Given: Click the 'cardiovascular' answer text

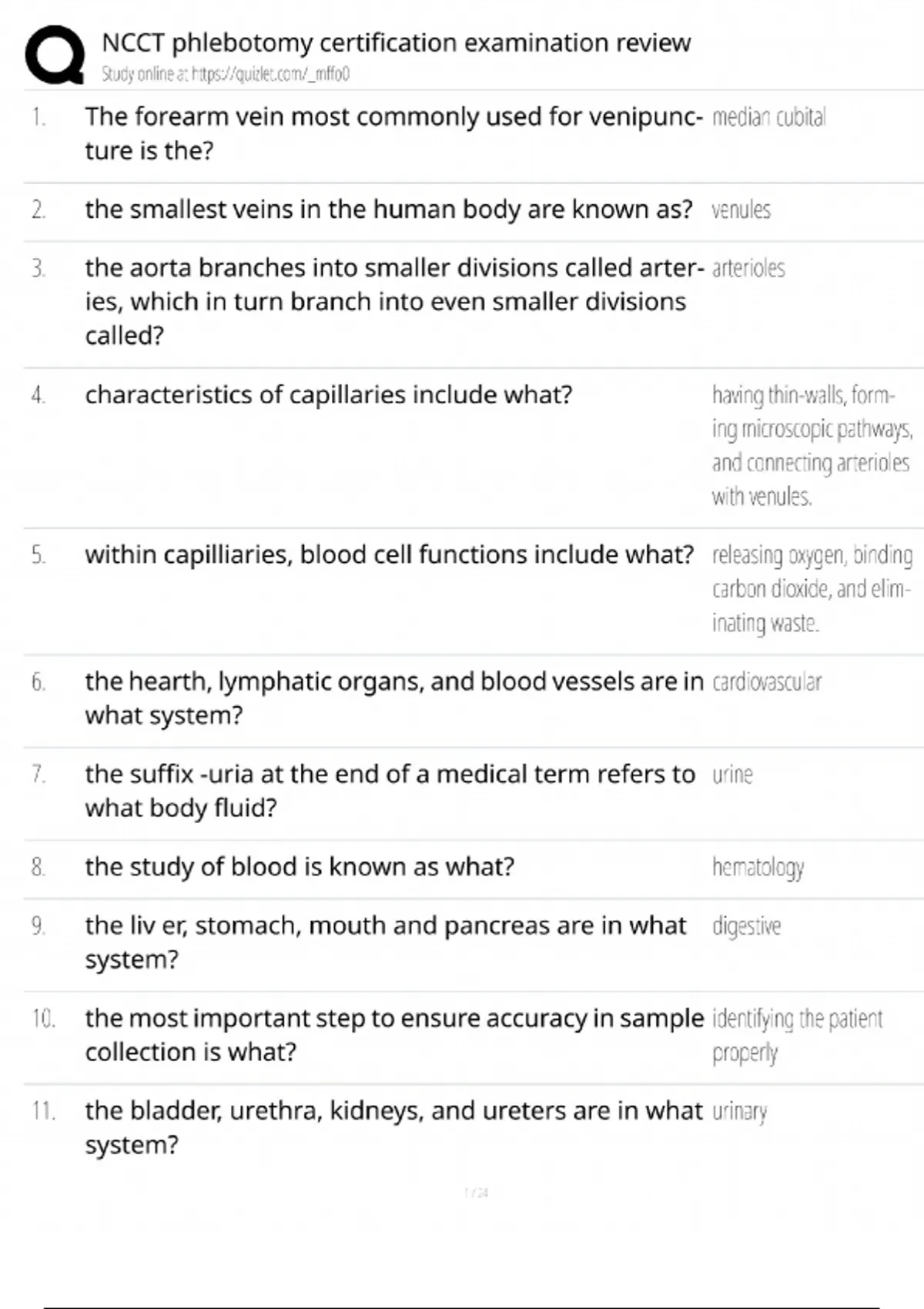Looking at the screenshot, I should click(767, 681).
